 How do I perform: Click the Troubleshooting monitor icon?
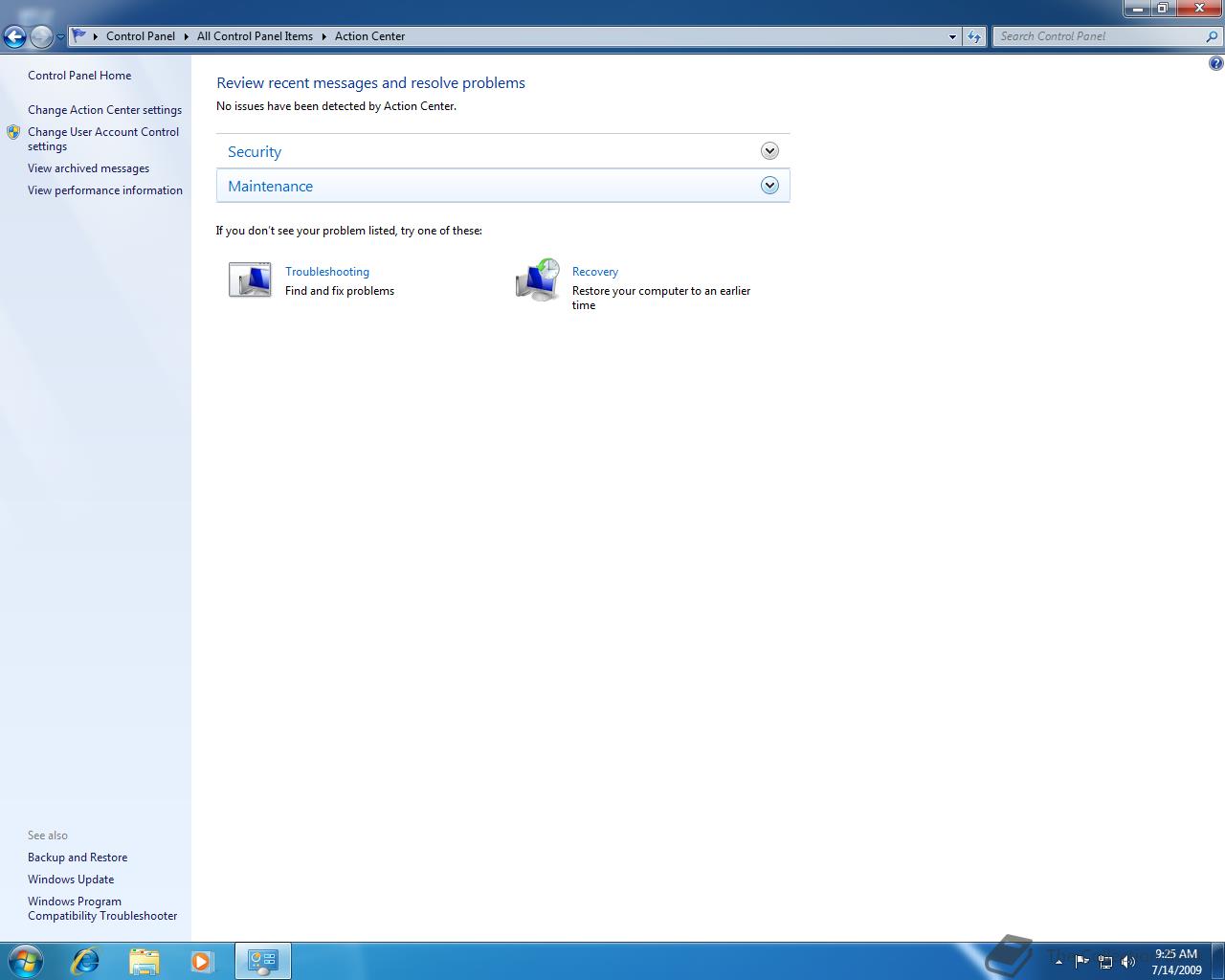(x=250, y=278)
